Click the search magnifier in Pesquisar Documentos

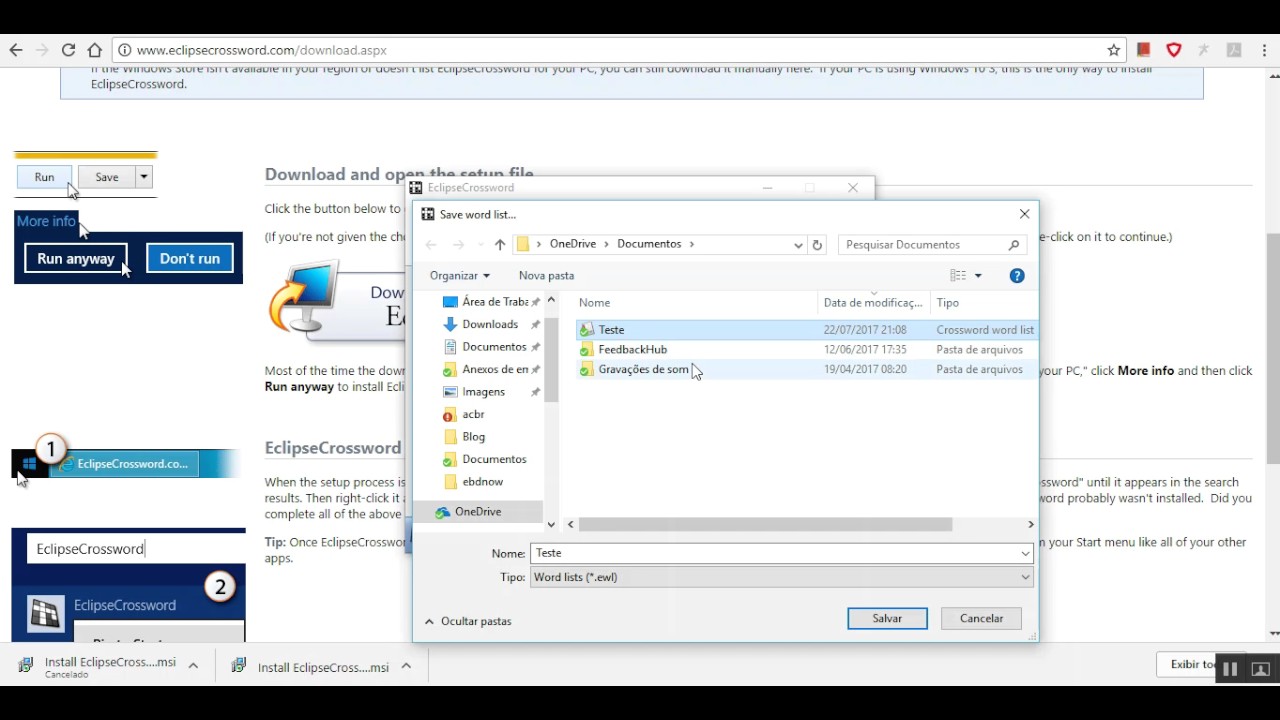pyautogui.click(x=1014, y=245)
